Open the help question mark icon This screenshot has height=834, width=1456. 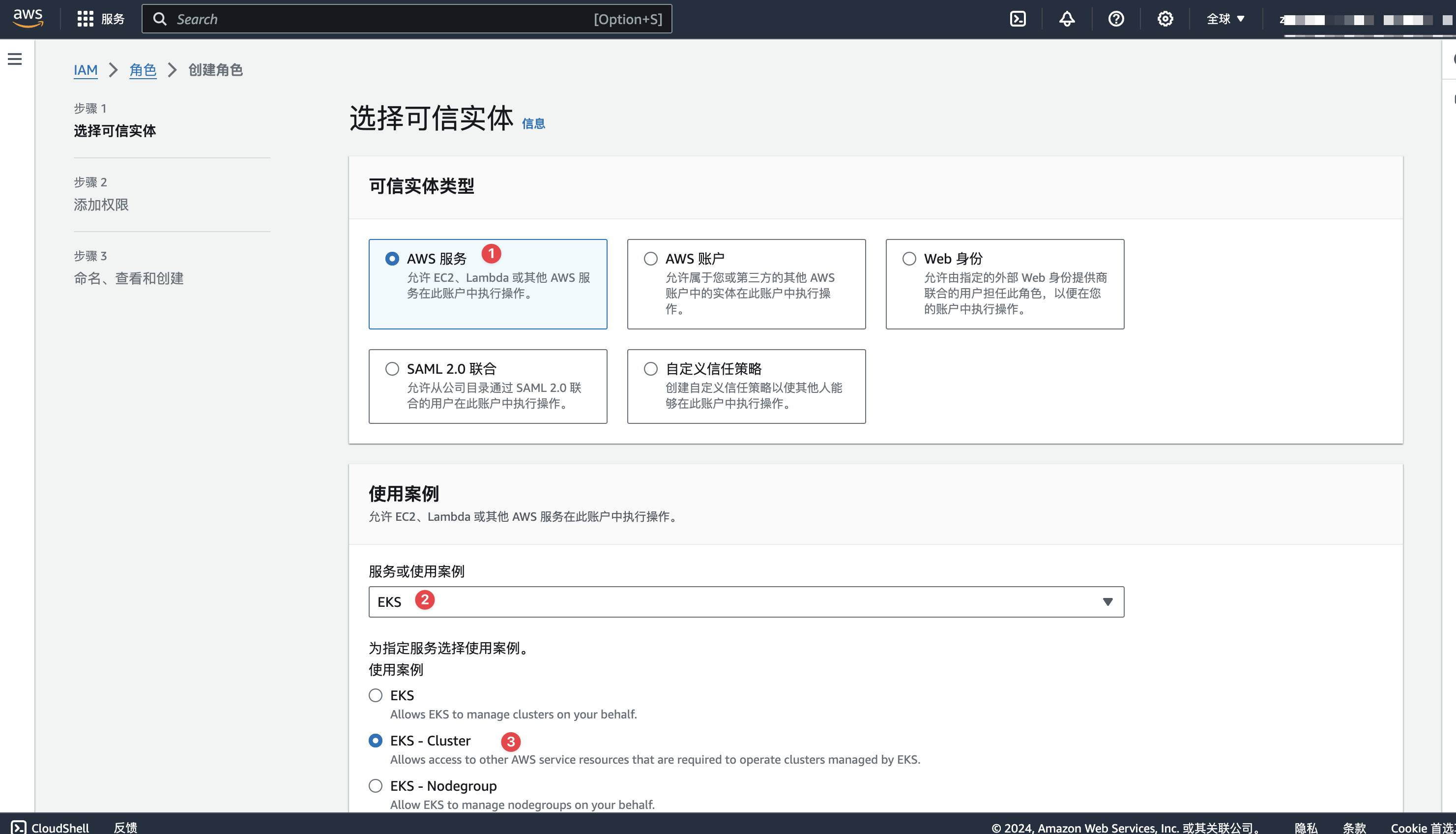coord(1116,19)
